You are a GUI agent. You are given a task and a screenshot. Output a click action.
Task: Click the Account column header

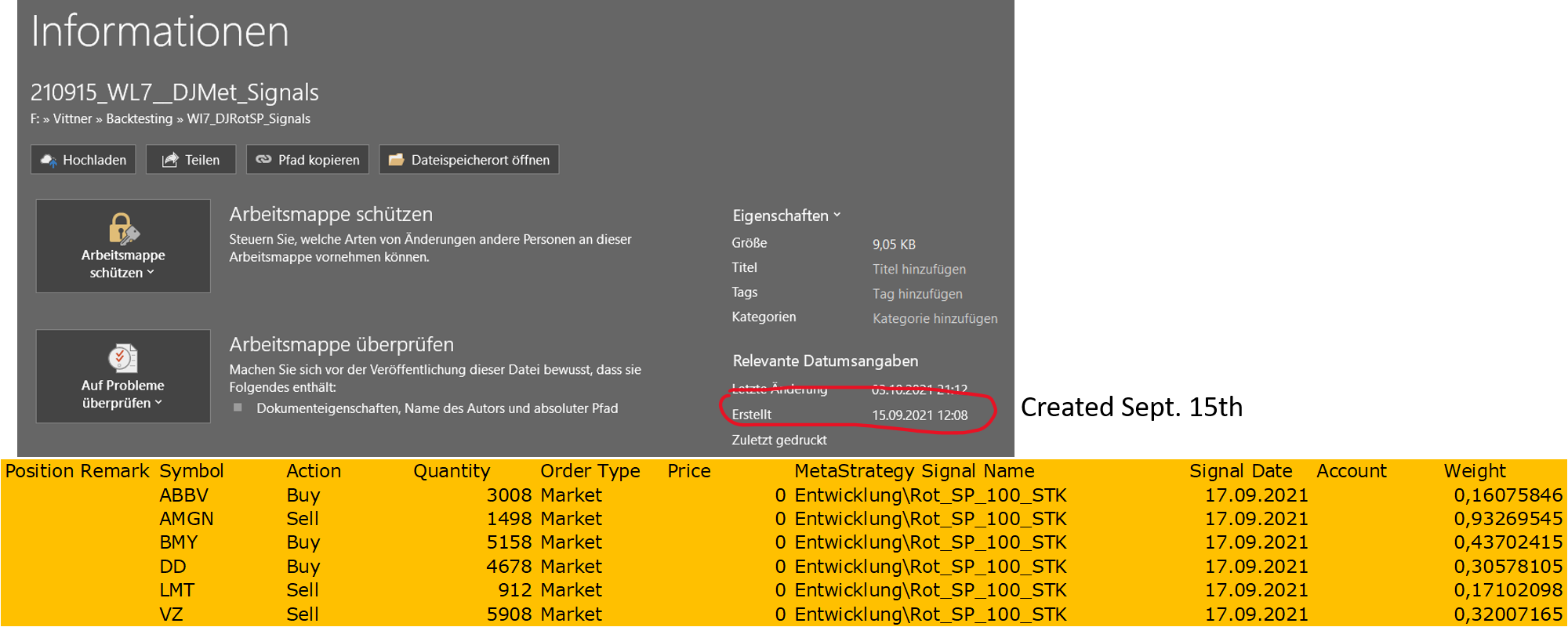pos(1352,471)
